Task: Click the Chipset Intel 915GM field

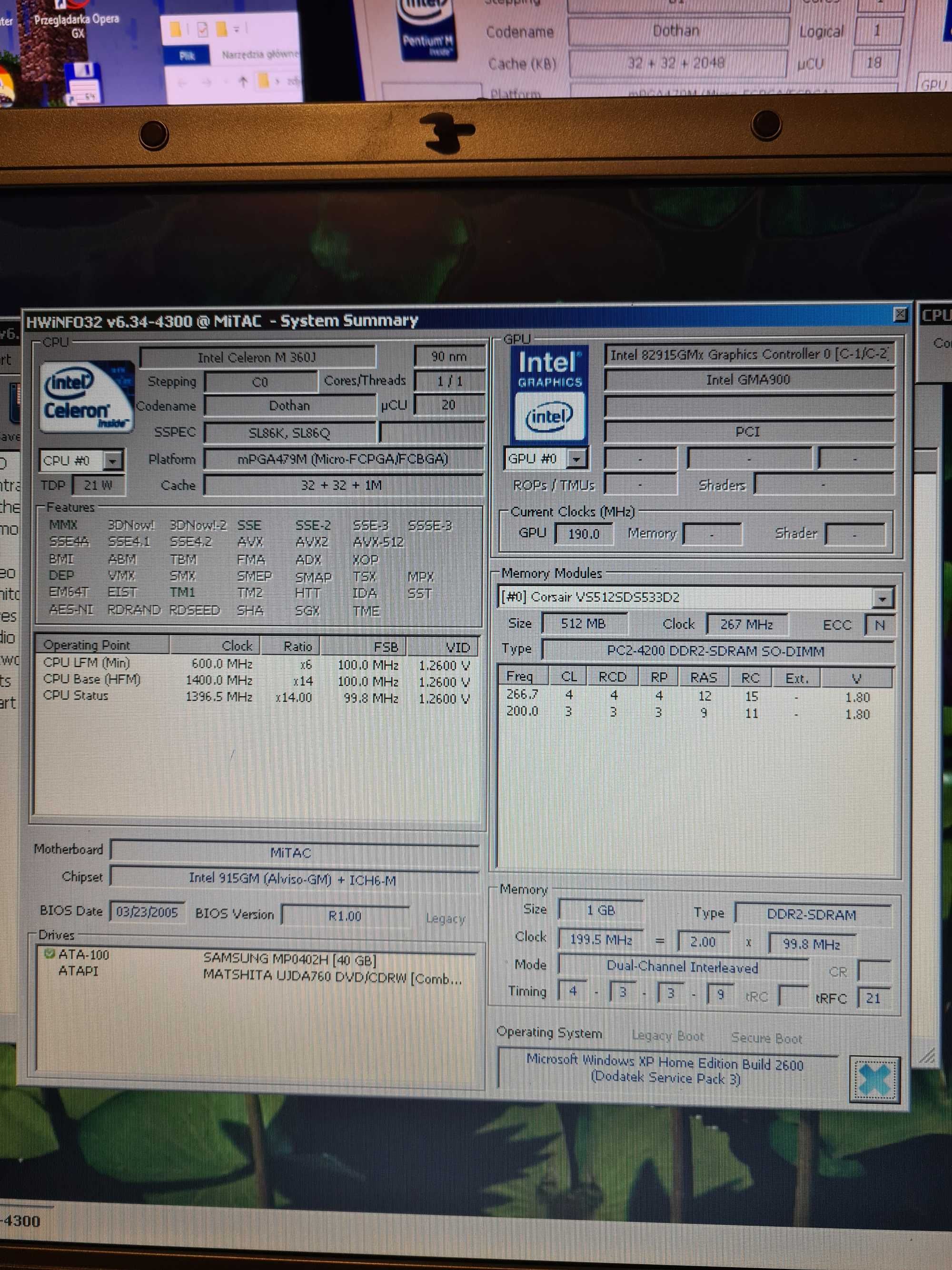Action: [x=294, y=879]
